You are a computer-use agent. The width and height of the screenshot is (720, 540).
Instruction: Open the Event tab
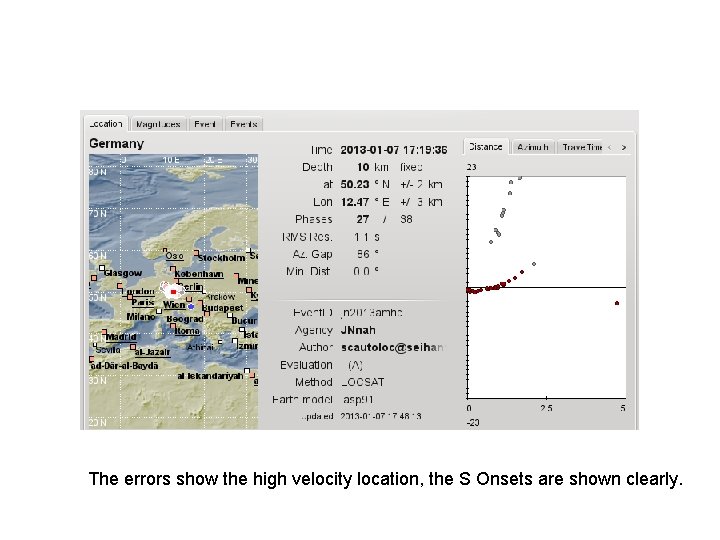pos(205,124)
